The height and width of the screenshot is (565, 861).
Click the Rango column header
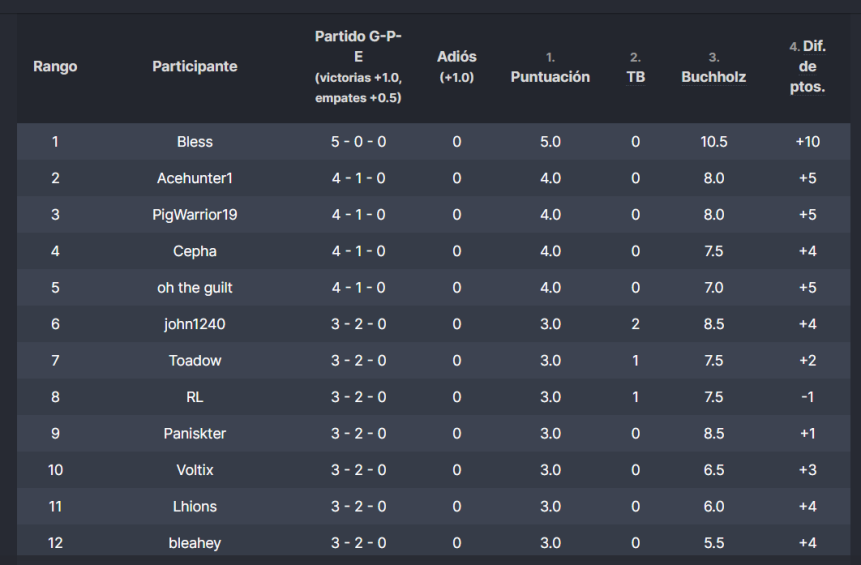pos(55,66)
